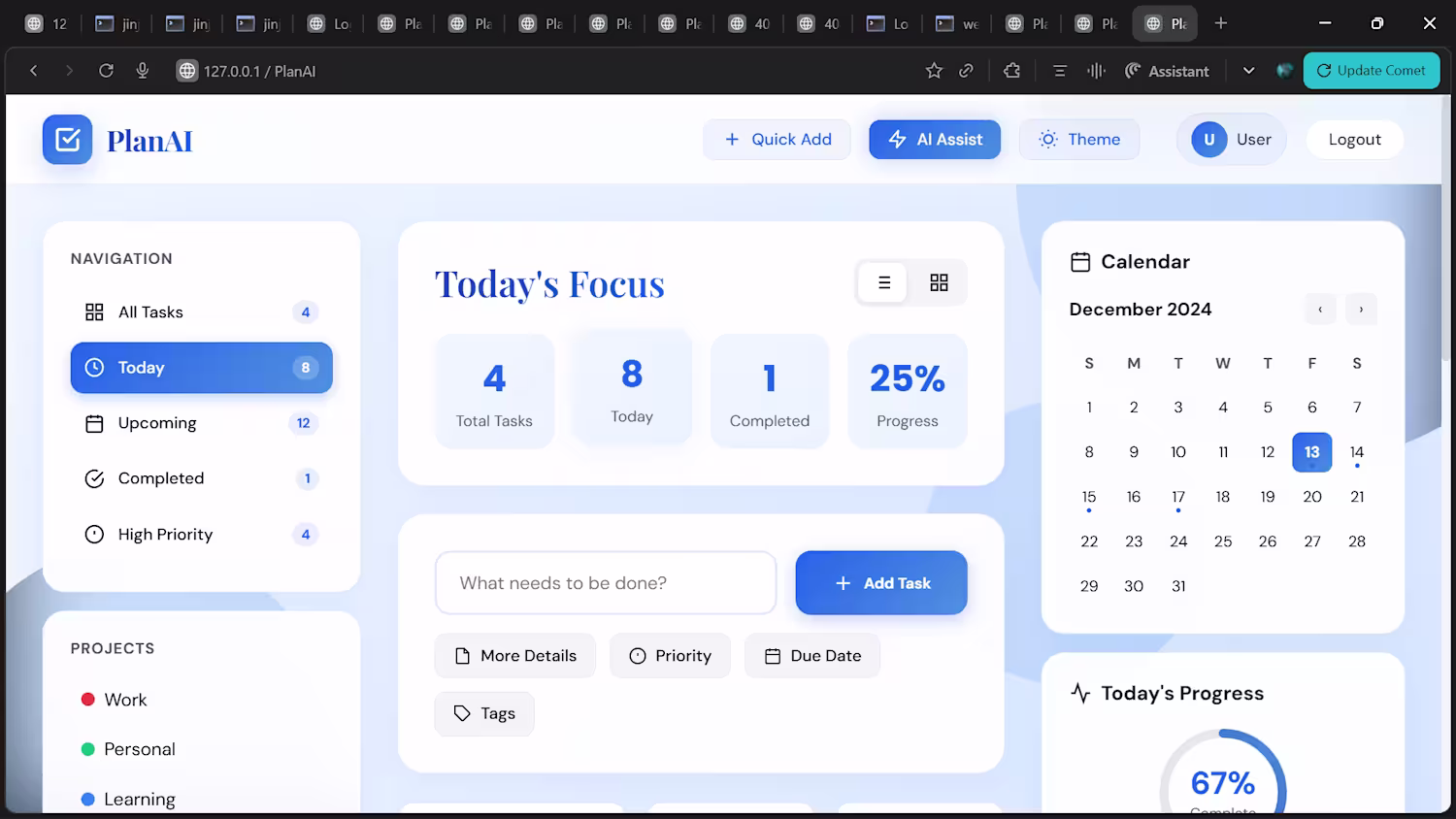
Task: Click the User profile name
Action: [x=1254, y=140]
